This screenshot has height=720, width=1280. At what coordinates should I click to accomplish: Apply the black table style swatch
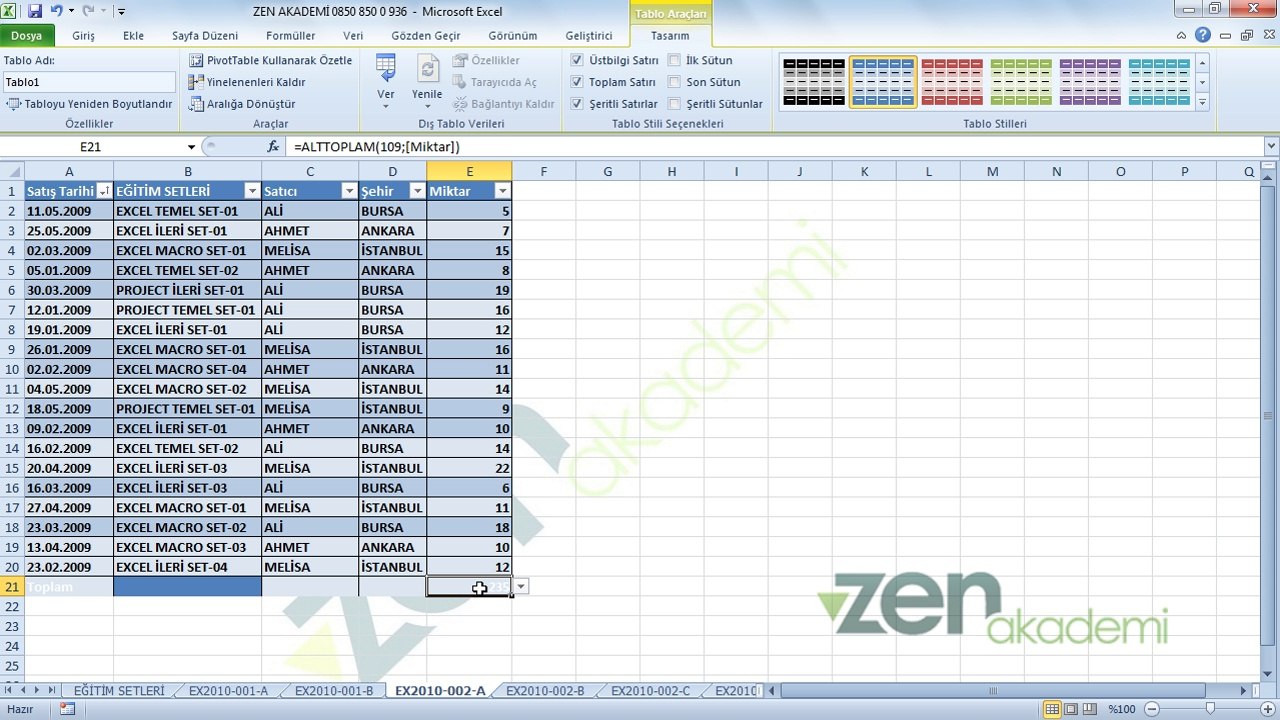[814, 82]
